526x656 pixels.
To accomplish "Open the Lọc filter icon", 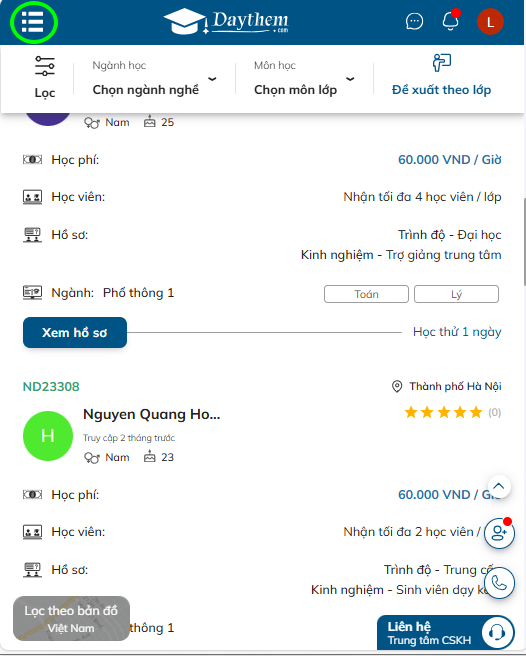I will [x=45, y=77].
